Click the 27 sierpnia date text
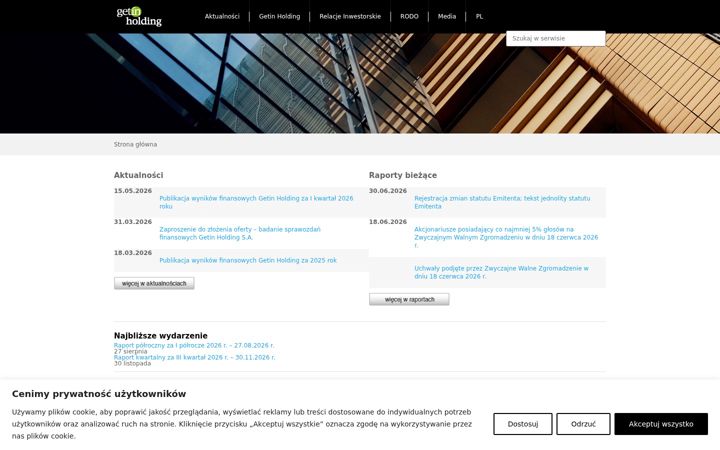 130,351
